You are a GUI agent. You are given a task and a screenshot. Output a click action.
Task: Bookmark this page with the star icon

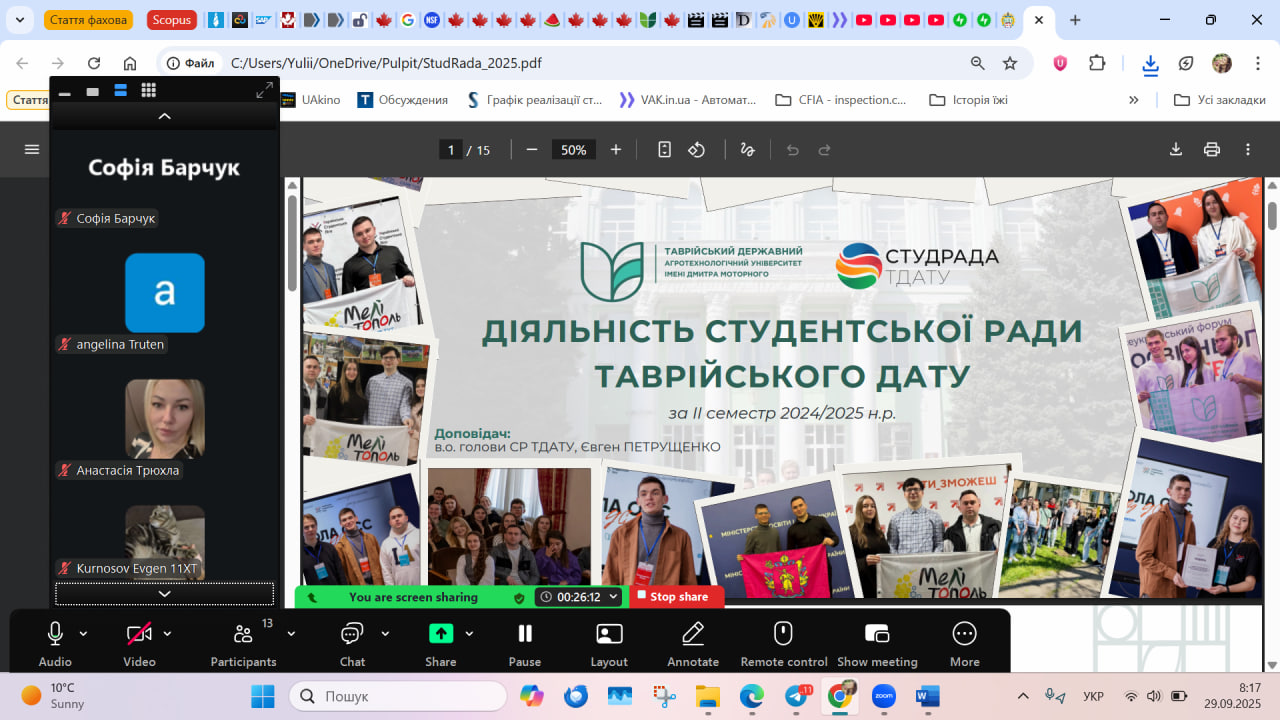coord(1010,63)
